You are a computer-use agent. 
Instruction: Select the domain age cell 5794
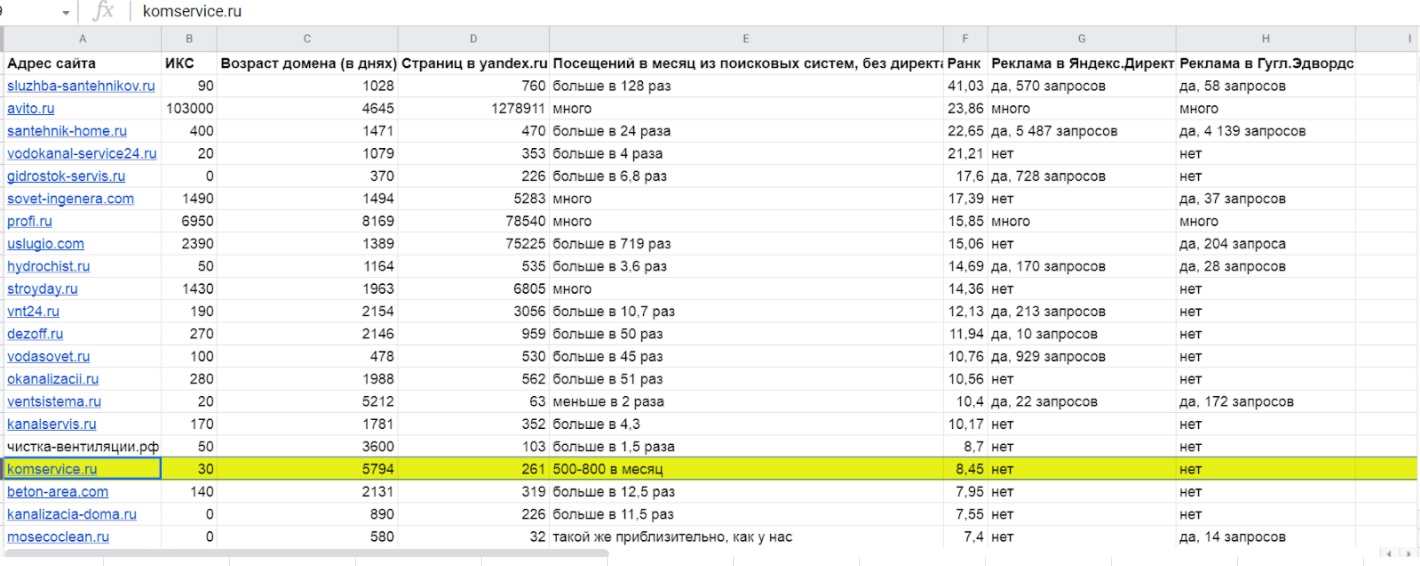(x=307, y=469)
